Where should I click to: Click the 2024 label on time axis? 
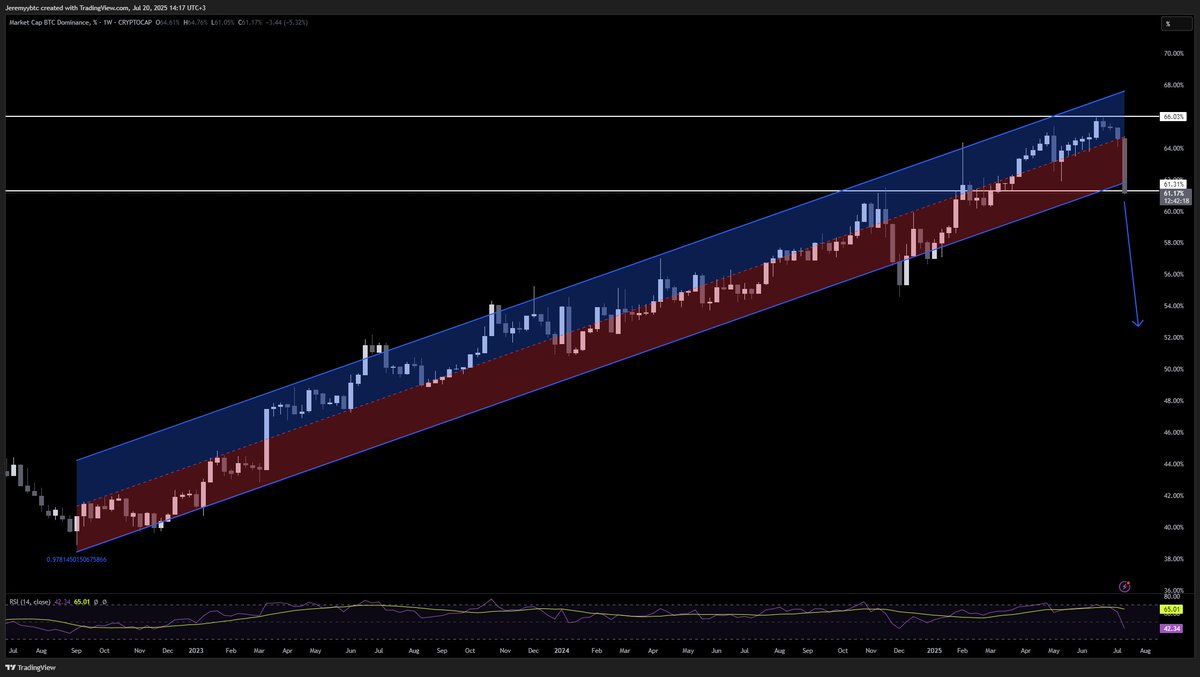tap(562, 650)
